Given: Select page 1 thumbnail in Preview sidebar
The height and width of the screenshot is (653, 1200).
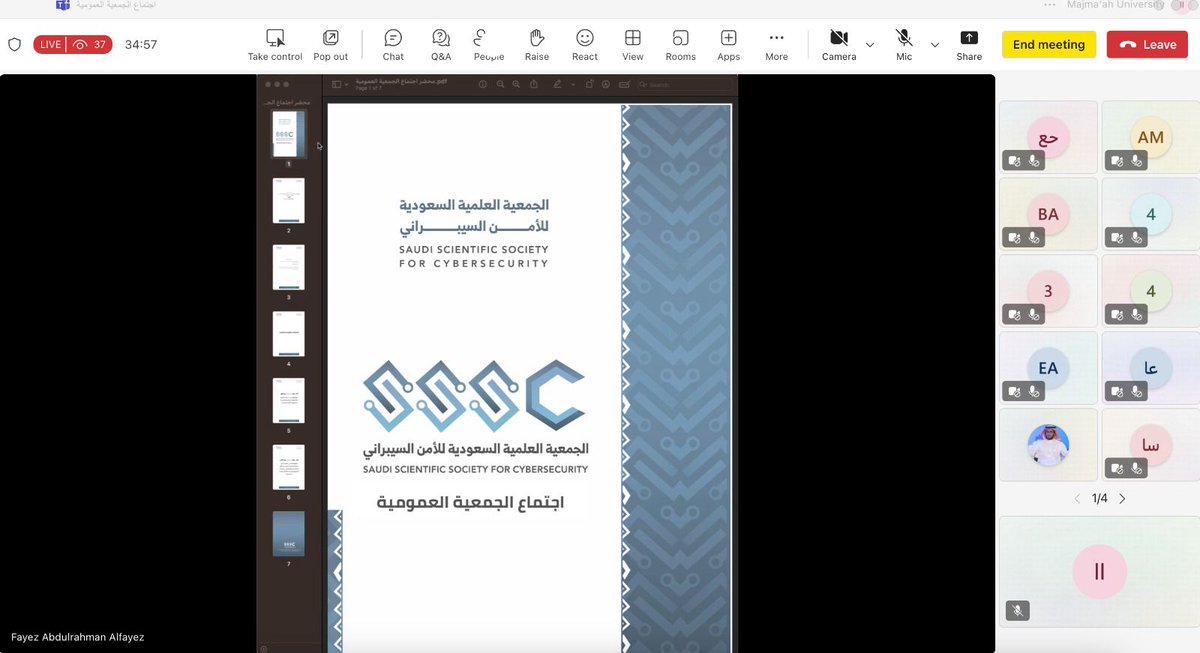Looking at the screenshot, I should [x=289, y=134].
